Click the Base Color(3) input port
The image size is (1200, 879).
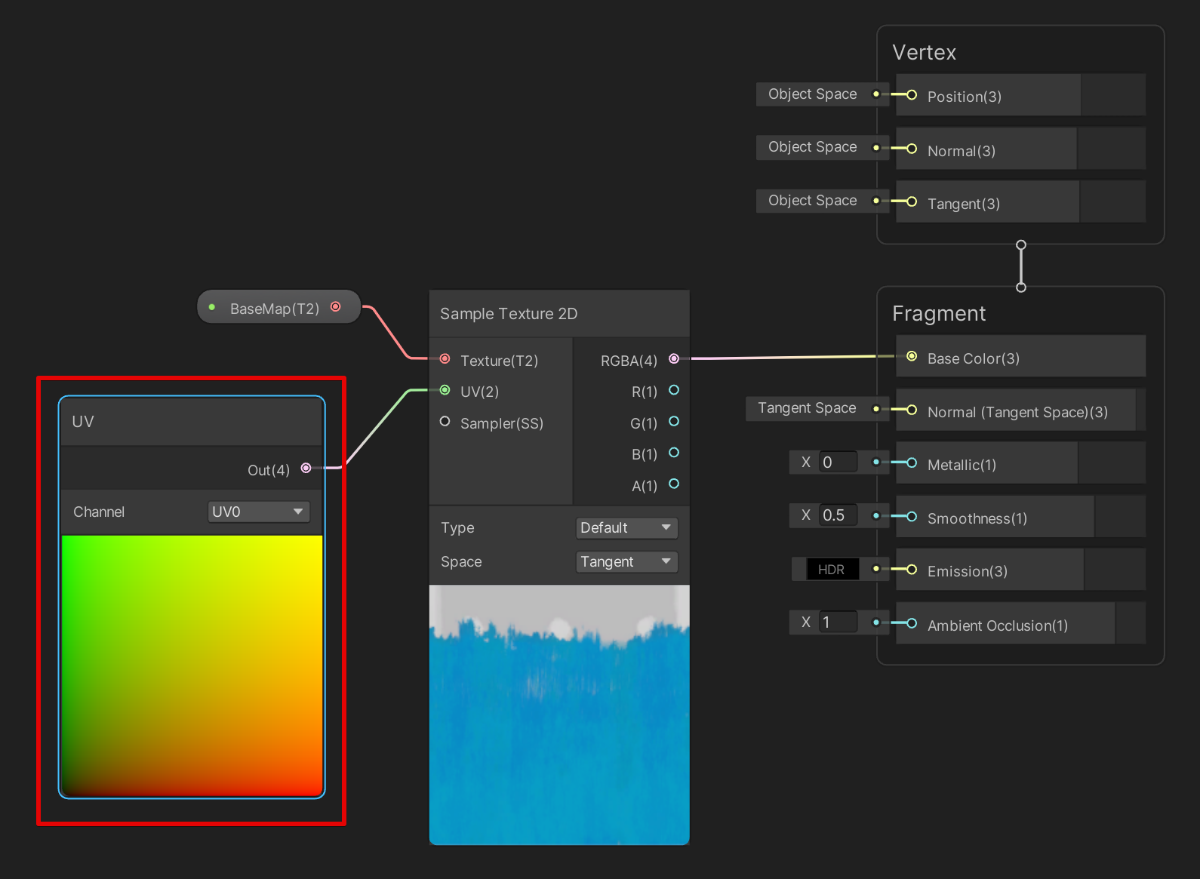[910, 355]
